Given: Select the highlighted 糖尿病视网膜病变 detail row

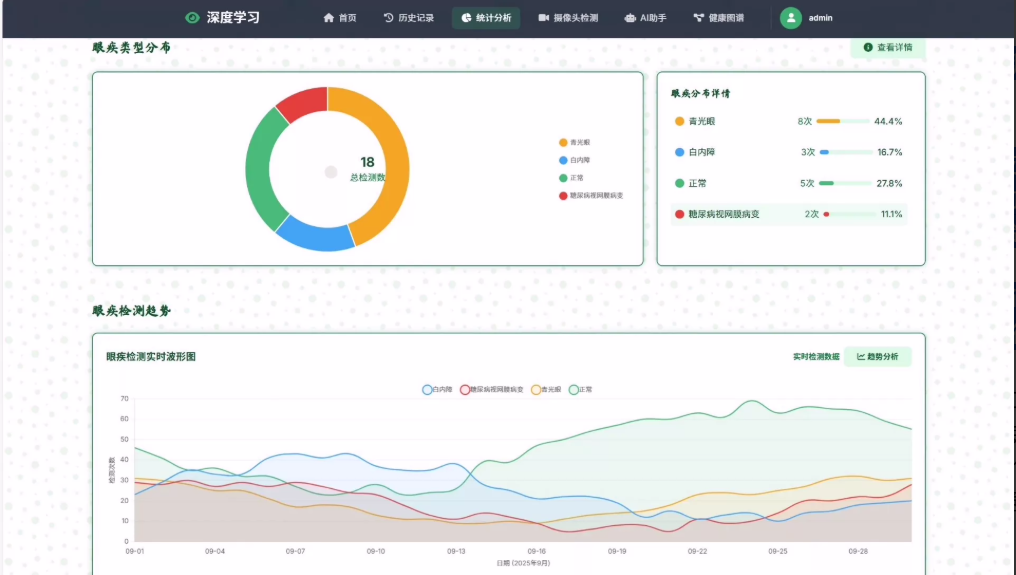Looking at the screenshot, I should point(789,215).
